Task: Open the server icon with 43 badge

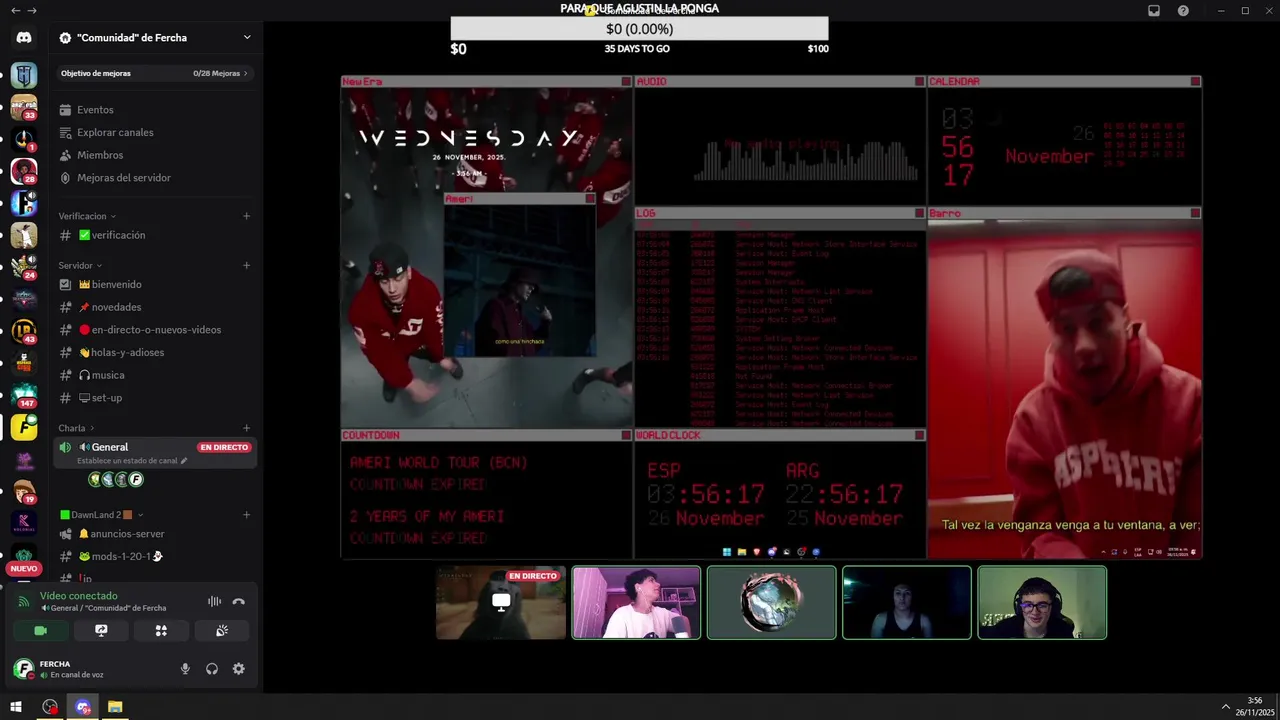Action: (24, 331)
